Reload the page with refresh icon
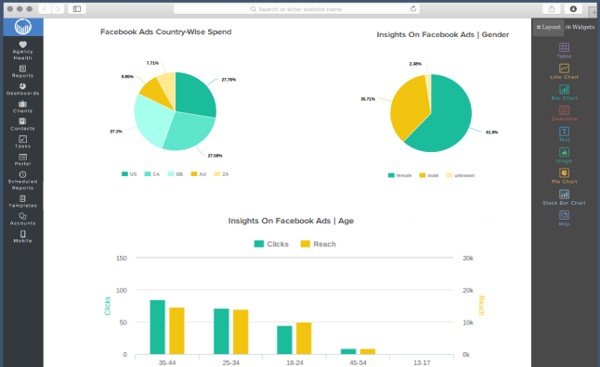The image size is (600, 367). pyautogui.click(x=413, y=9)
